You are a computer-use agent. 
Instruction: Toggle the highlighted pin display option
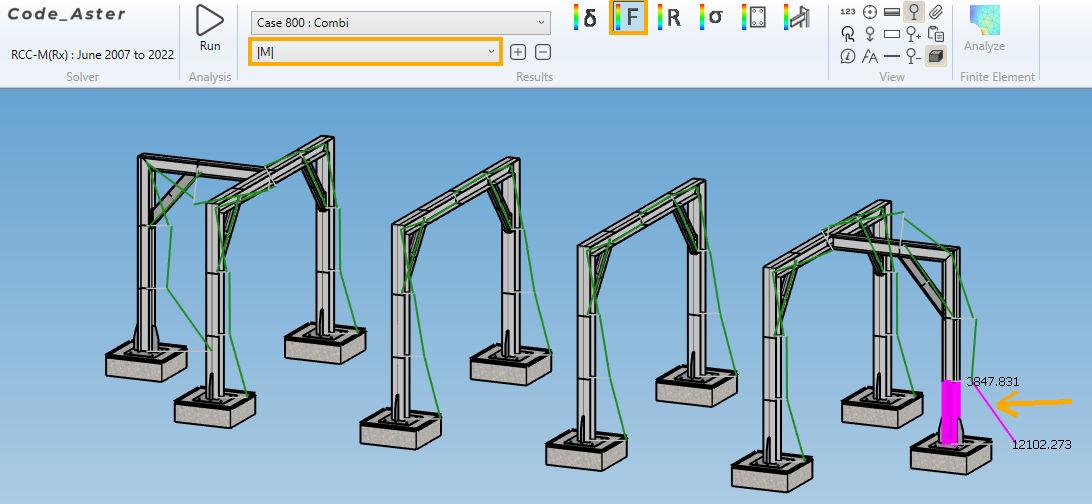[x=913, y=12]
